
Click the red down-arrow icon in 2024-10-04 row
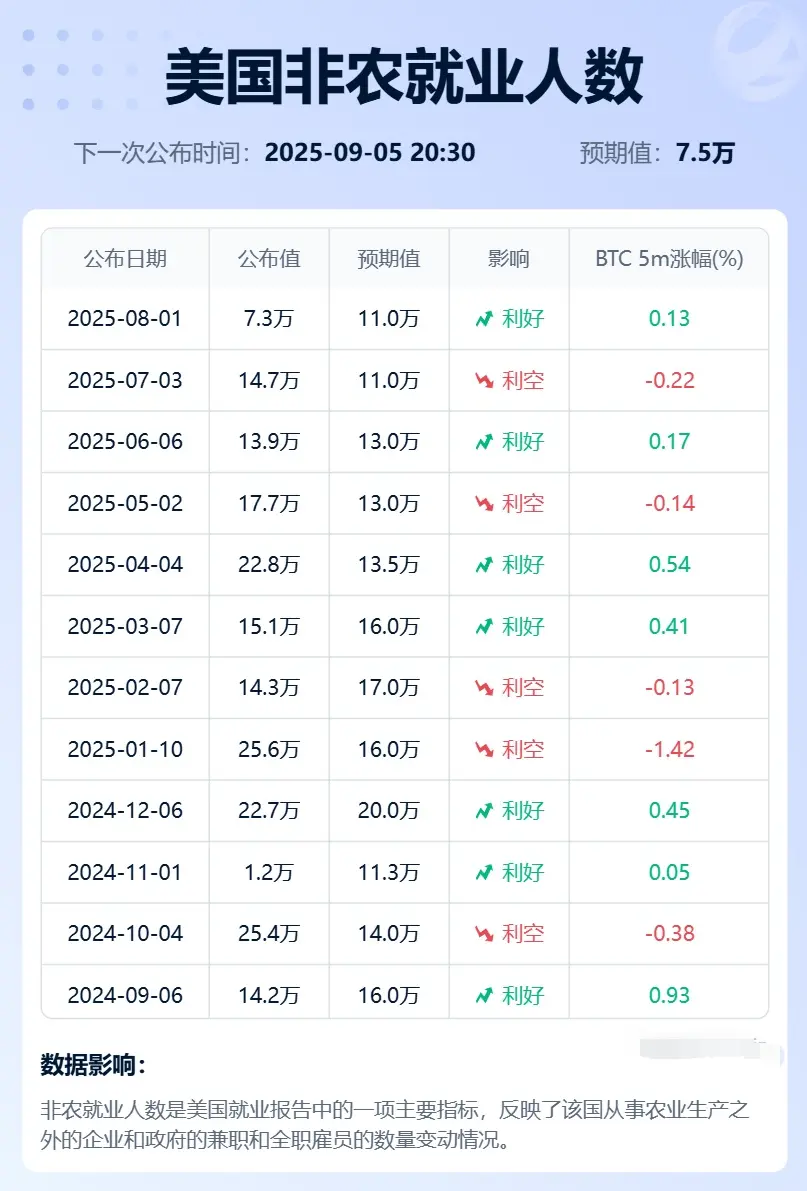tap(484, 934)
